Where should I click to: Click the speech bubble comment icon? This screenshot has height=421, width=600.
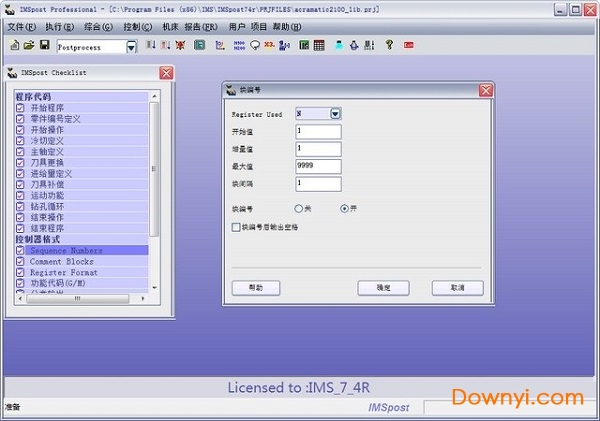pyautogui.click(x=254, y=45)
